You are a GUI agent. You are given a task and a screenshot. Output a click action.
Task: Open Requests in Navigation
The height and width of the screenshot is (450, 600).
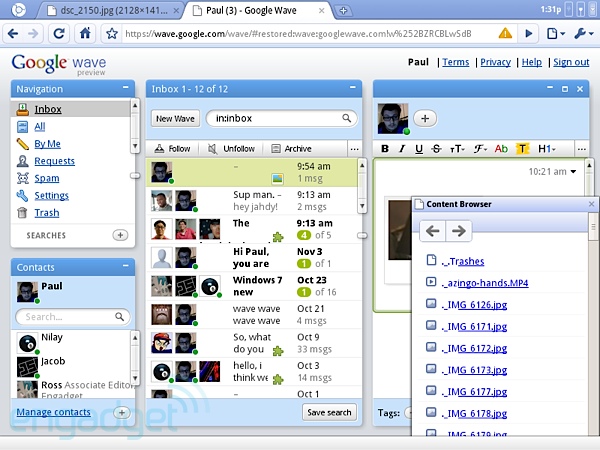tap(54, 161)
